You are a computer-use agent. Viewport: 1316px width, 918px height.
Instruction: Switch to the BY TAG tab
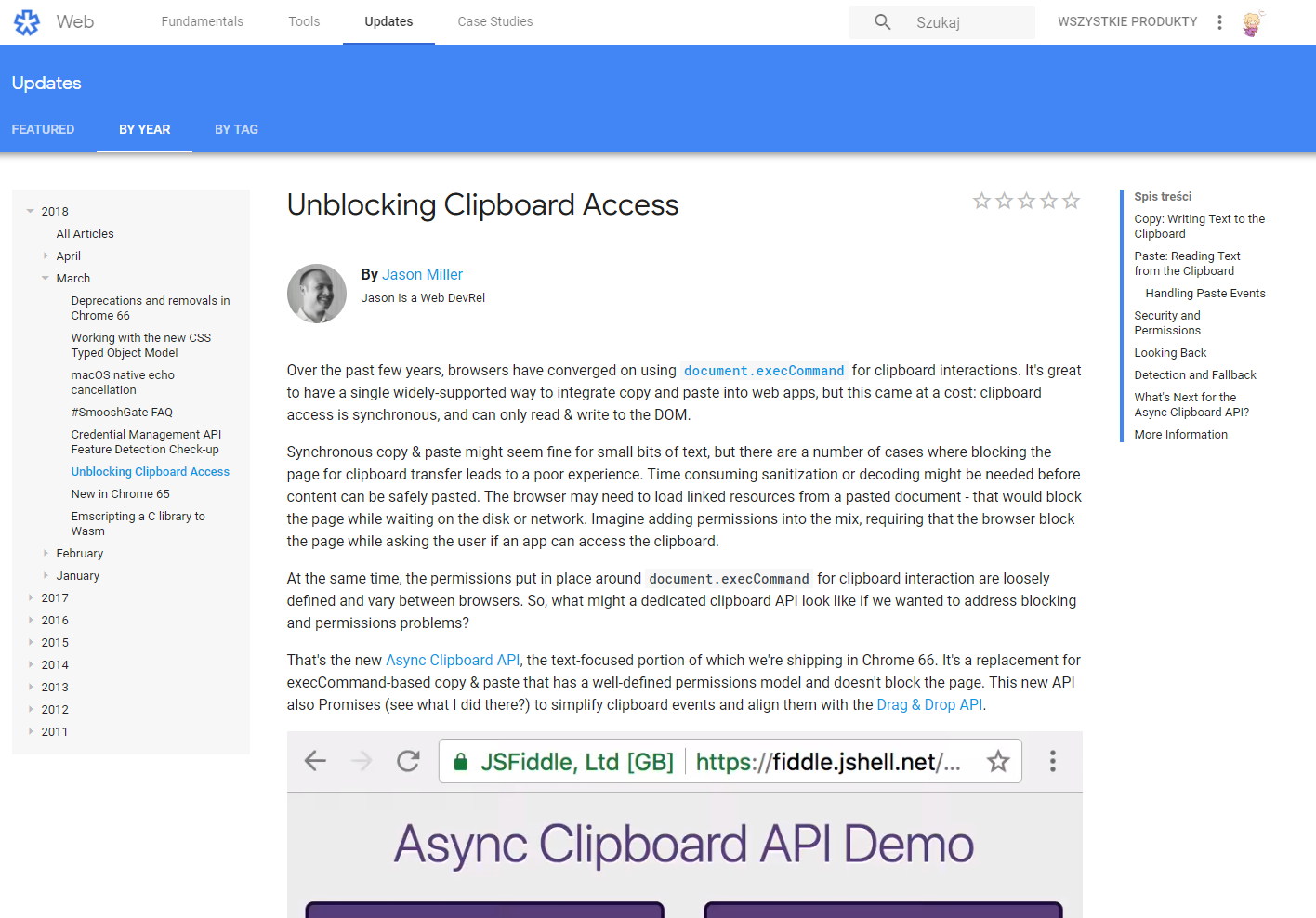tap(236, 129)
